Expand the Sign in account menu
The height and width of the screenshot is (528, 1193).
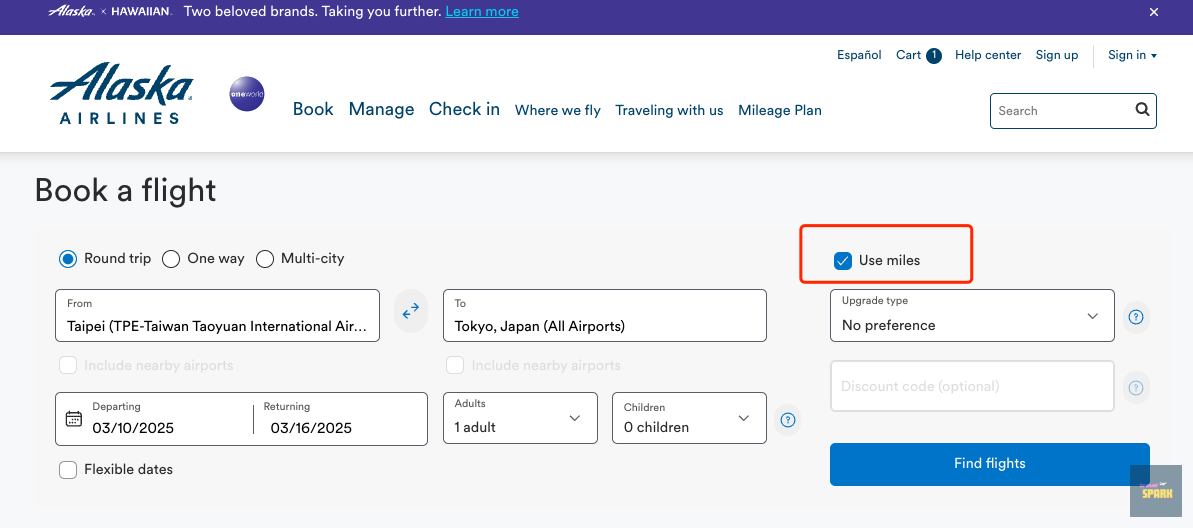pos(1132,55)
